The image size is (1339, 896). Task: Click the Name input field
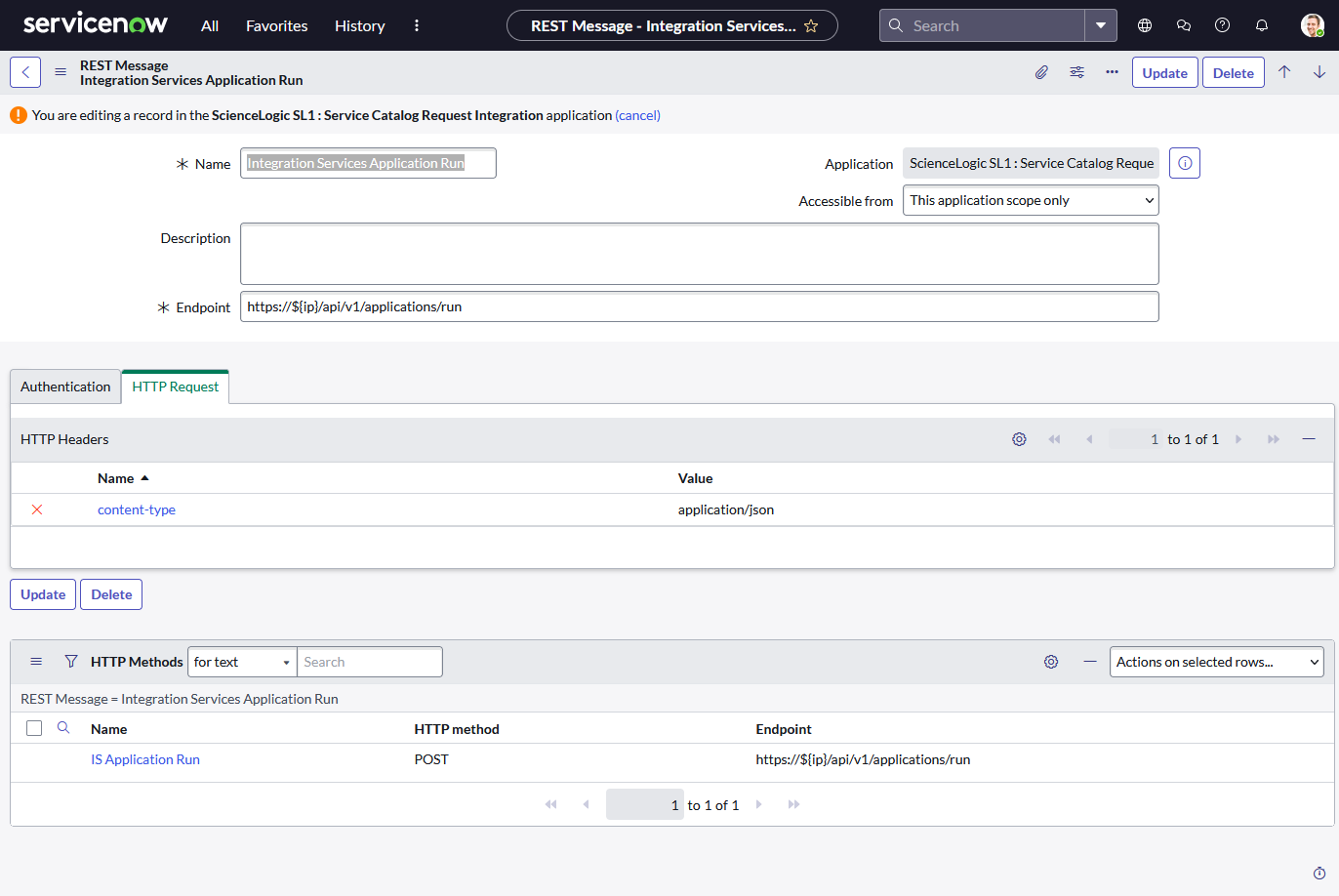click(x=368, y=163)
